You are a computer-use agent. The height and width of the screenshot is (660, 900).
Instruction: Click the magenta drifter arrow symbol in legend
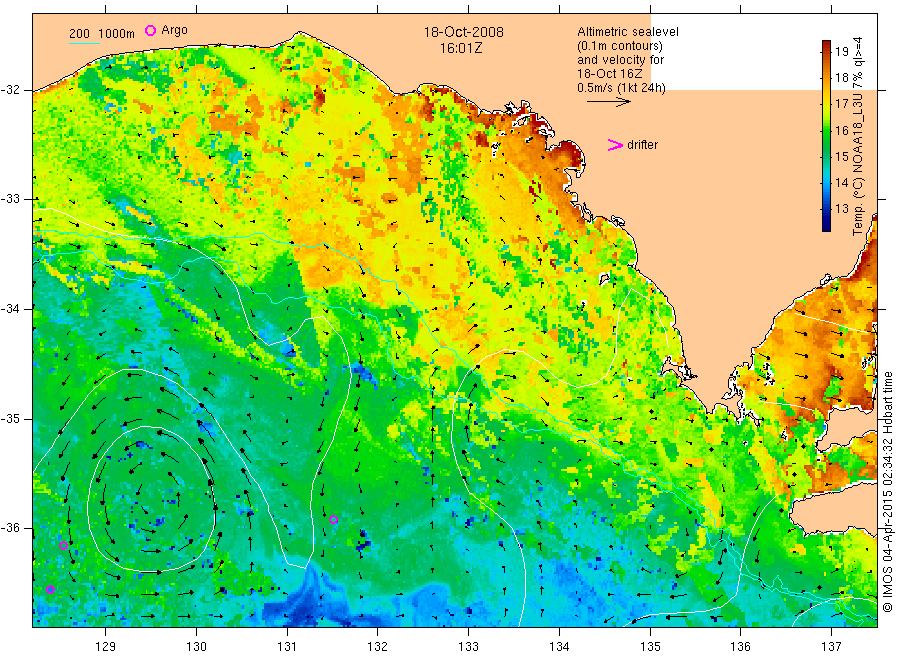(x=615, y=145)
